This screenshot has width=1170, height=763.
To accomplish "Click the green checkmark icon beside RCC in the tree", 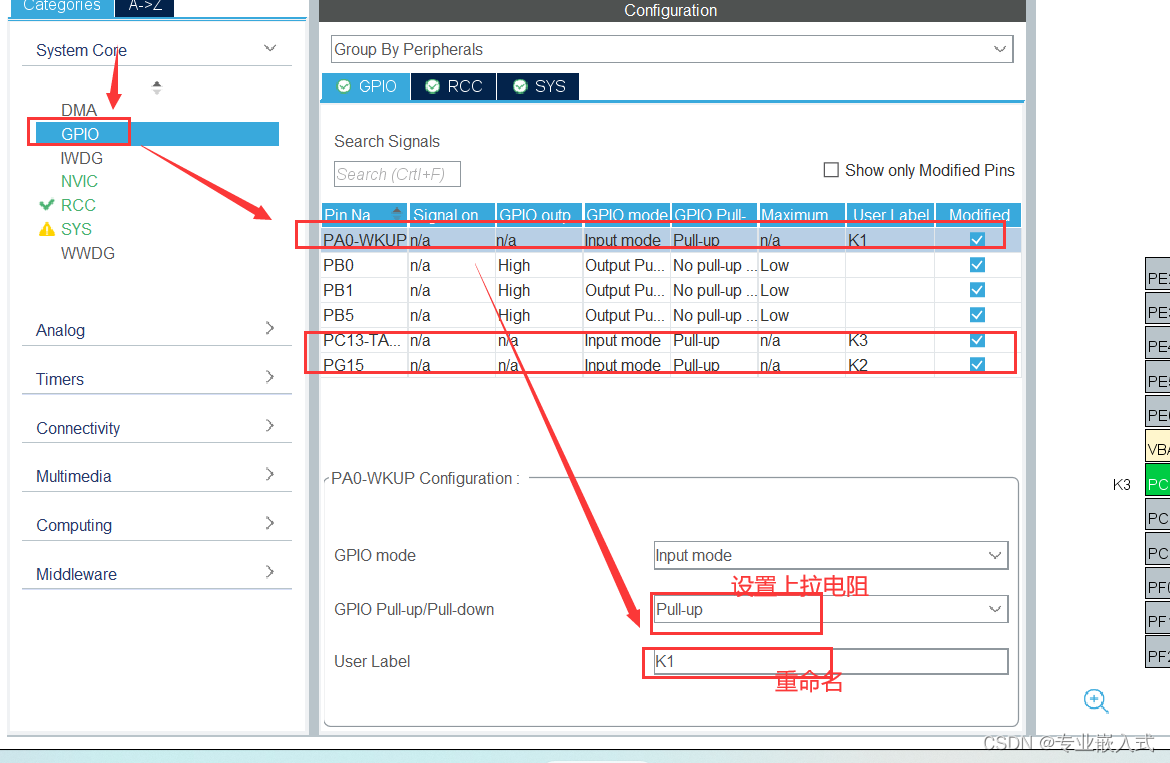I will tap(46, 204).
